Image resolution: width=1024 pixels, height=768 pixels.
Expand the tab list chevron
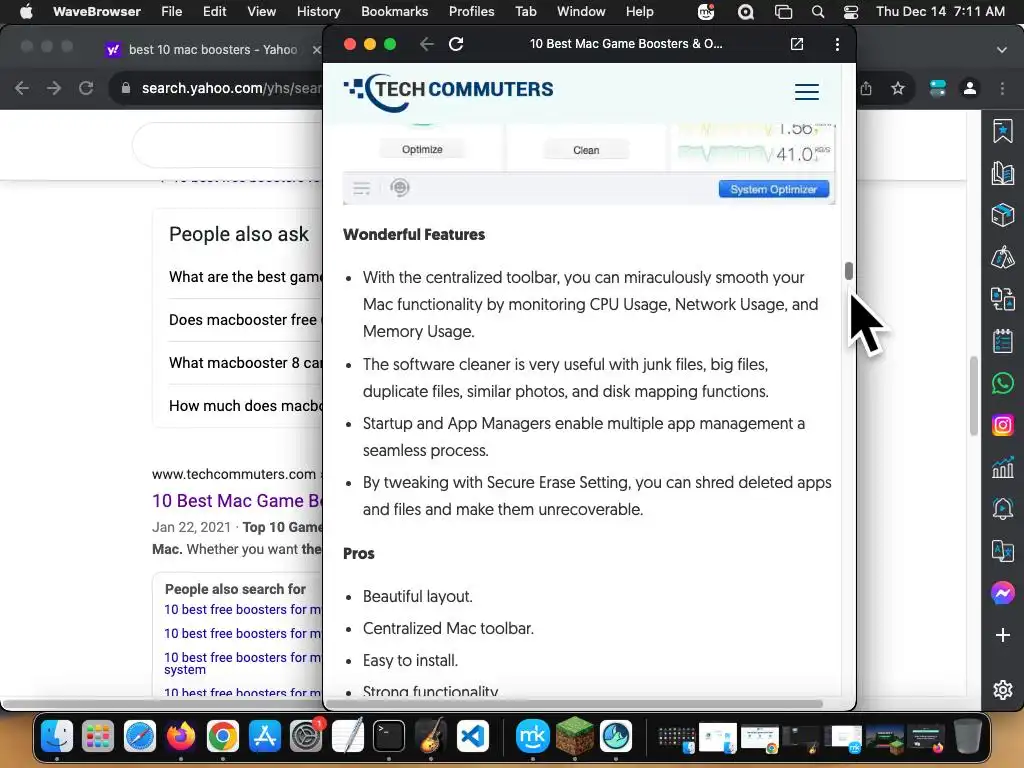pos(1002,50)
